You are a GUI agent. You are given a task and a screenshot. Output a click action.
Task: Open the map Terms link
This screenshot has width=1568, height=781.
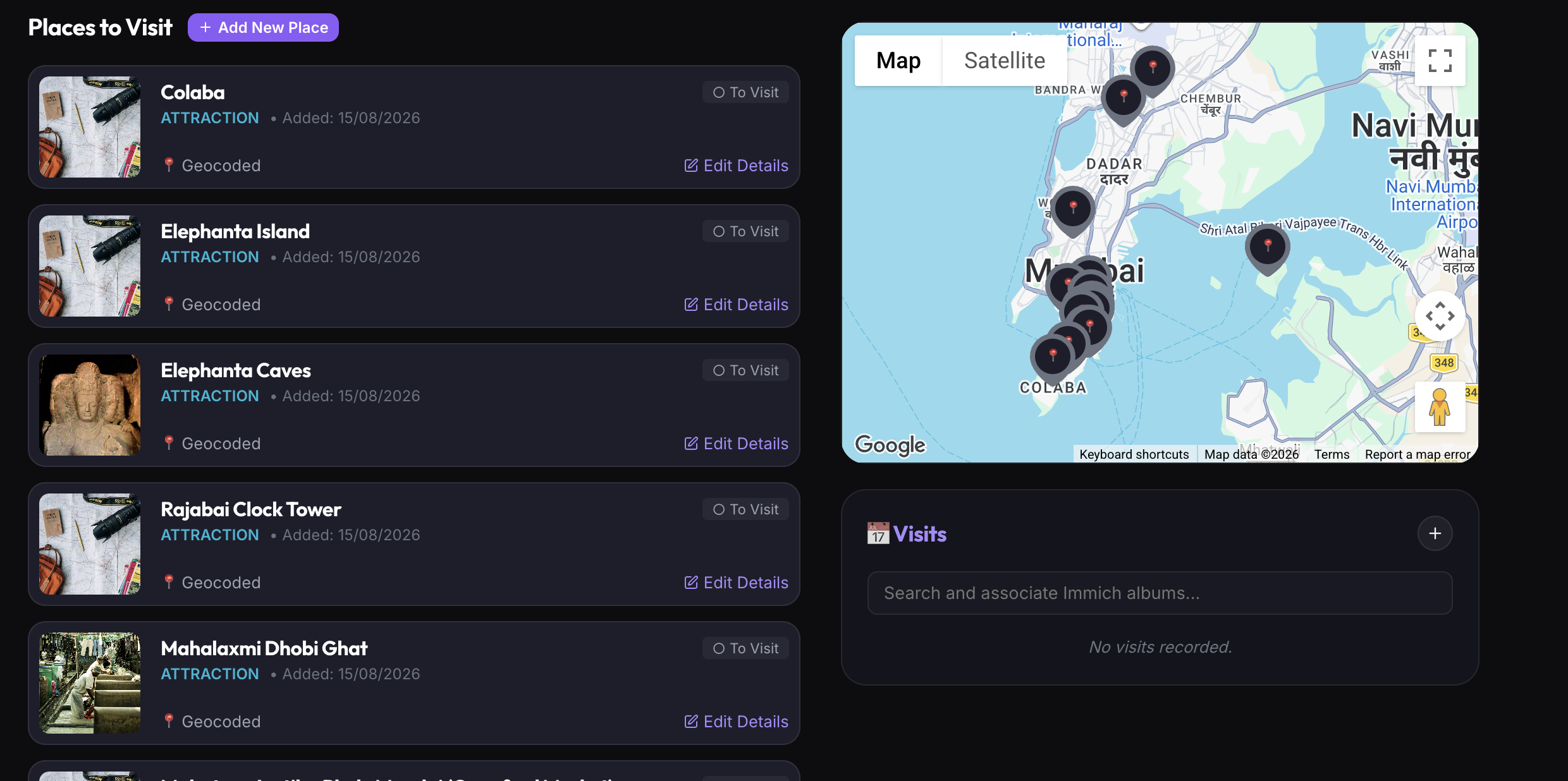tap(1332, 454)
